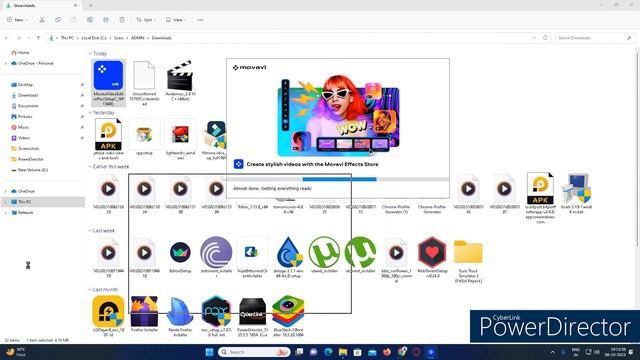Collapse the Earlier this week group

pos(90,167)
